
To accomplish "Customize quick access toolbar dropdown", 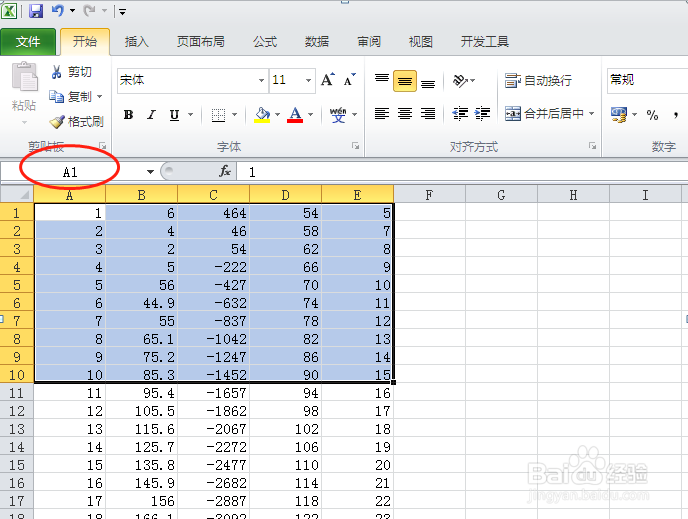I will coord(122,11).
